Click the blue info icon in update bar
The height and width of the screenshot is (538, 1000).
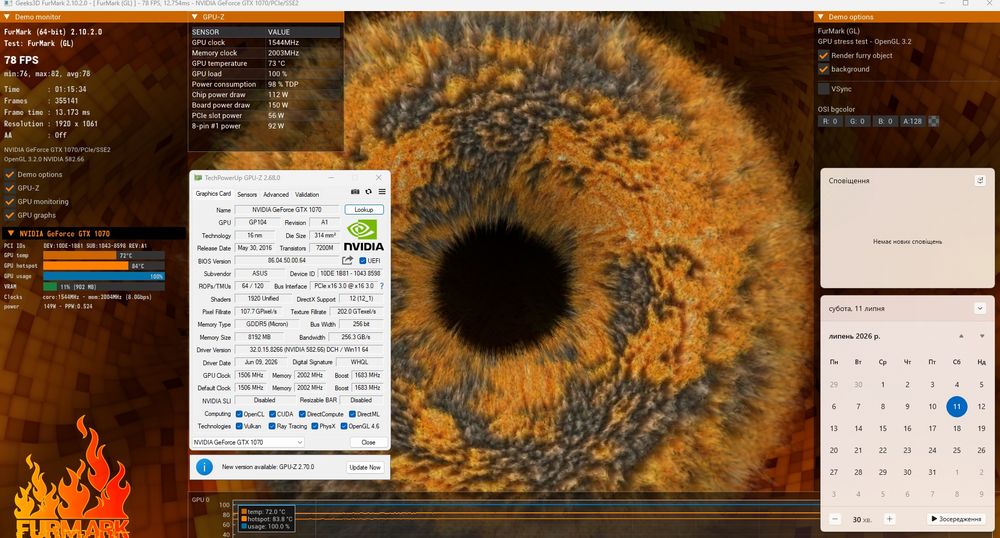[204, 467]
